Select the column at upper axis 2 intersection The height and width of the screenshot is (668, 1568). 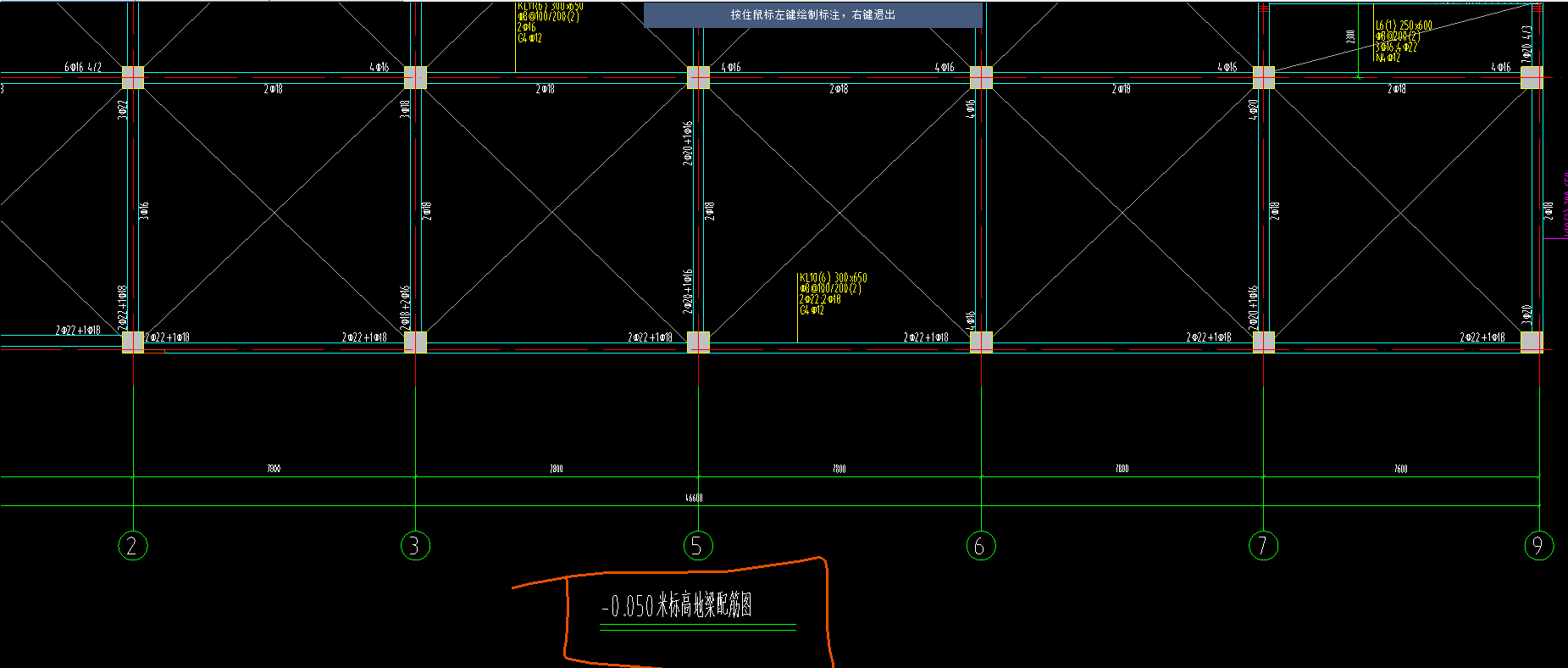[133, 77]
